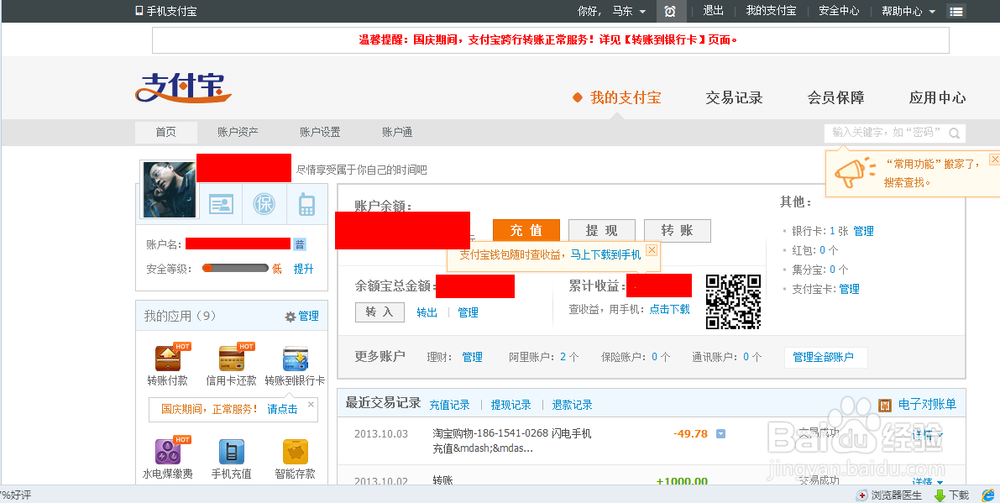Image resolution: width=1000 pixels, height=503 pixels.
Task: Open the 保 insurance shield icon
Action: point(263,204)
